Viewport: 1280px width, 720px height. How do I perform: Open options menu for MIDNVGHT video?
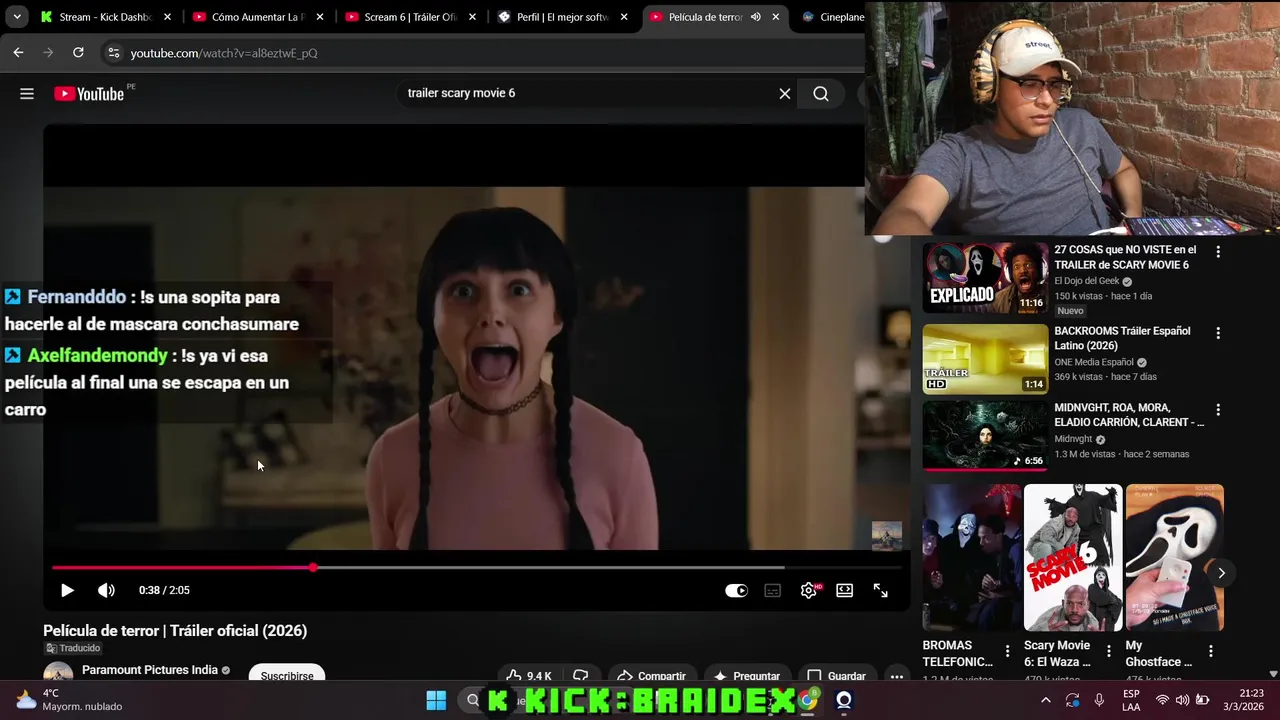pyautogui.click(x=1218, y=410)
